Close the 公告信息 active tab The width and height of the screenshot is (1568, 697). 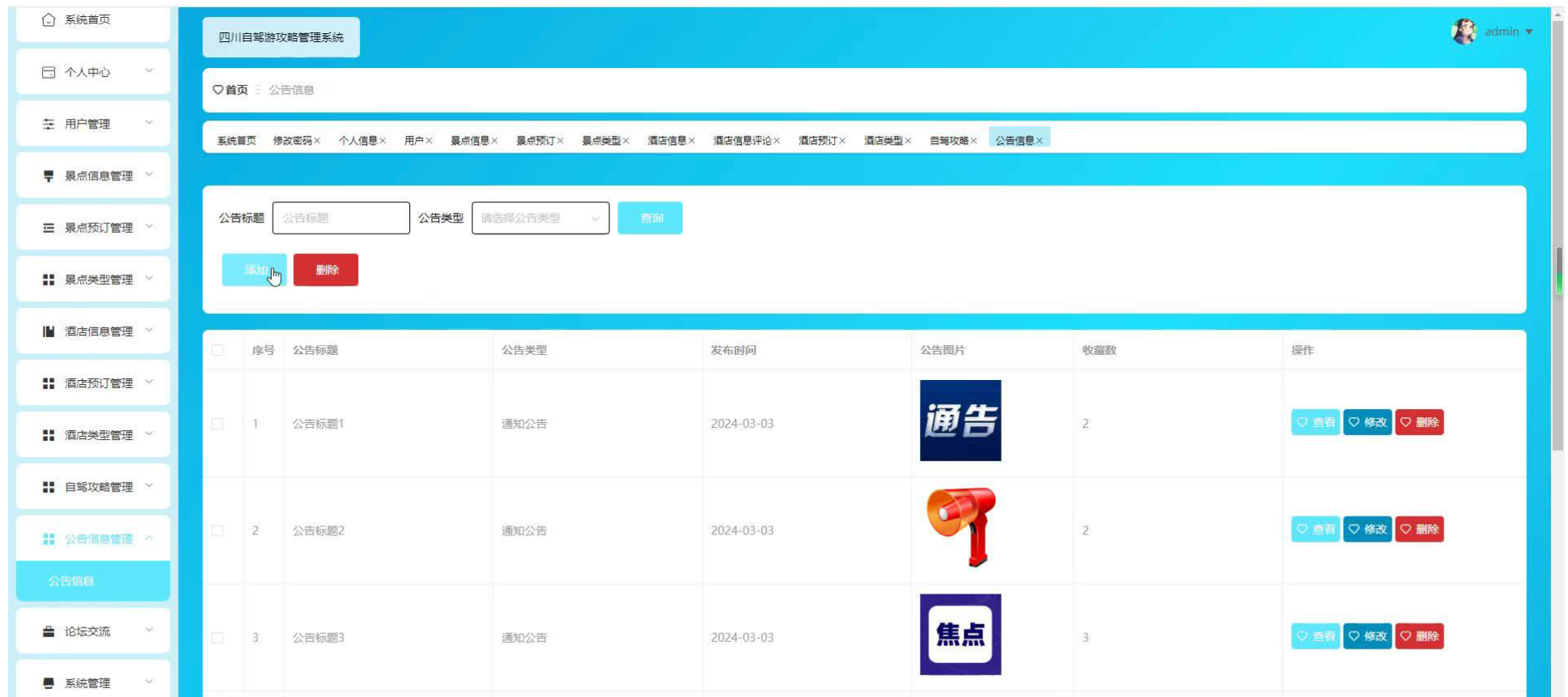[1040, 141]
